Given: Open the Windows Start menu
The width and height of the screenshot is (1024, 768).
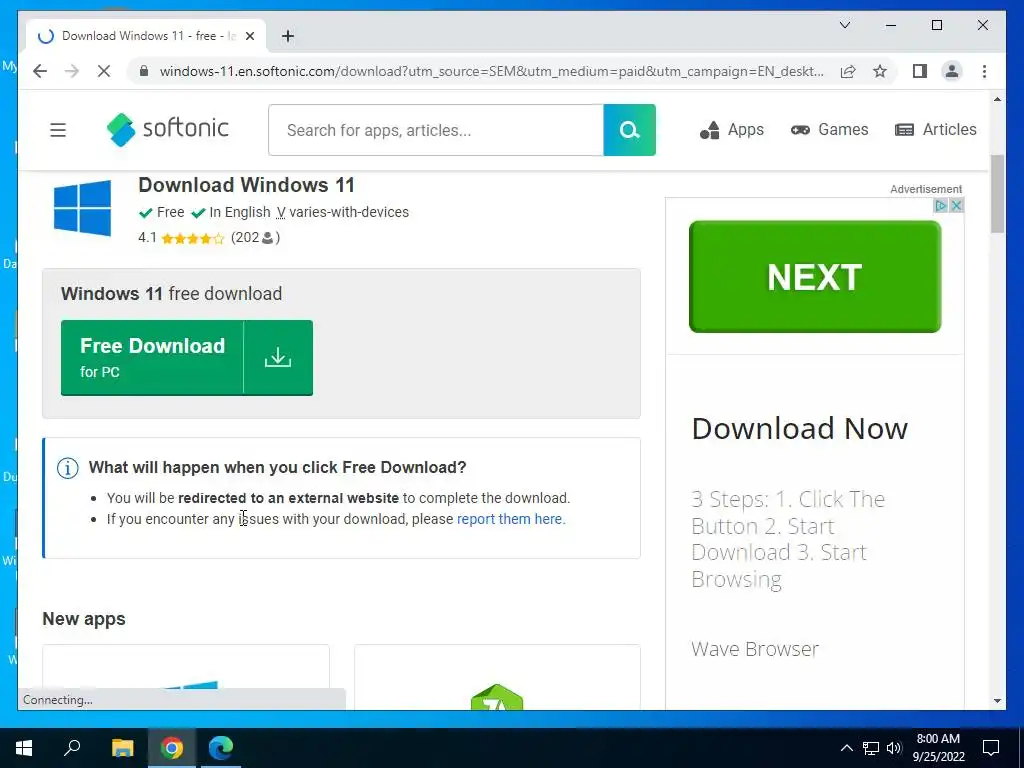Looking at the screenshot, I should point(24,748).
